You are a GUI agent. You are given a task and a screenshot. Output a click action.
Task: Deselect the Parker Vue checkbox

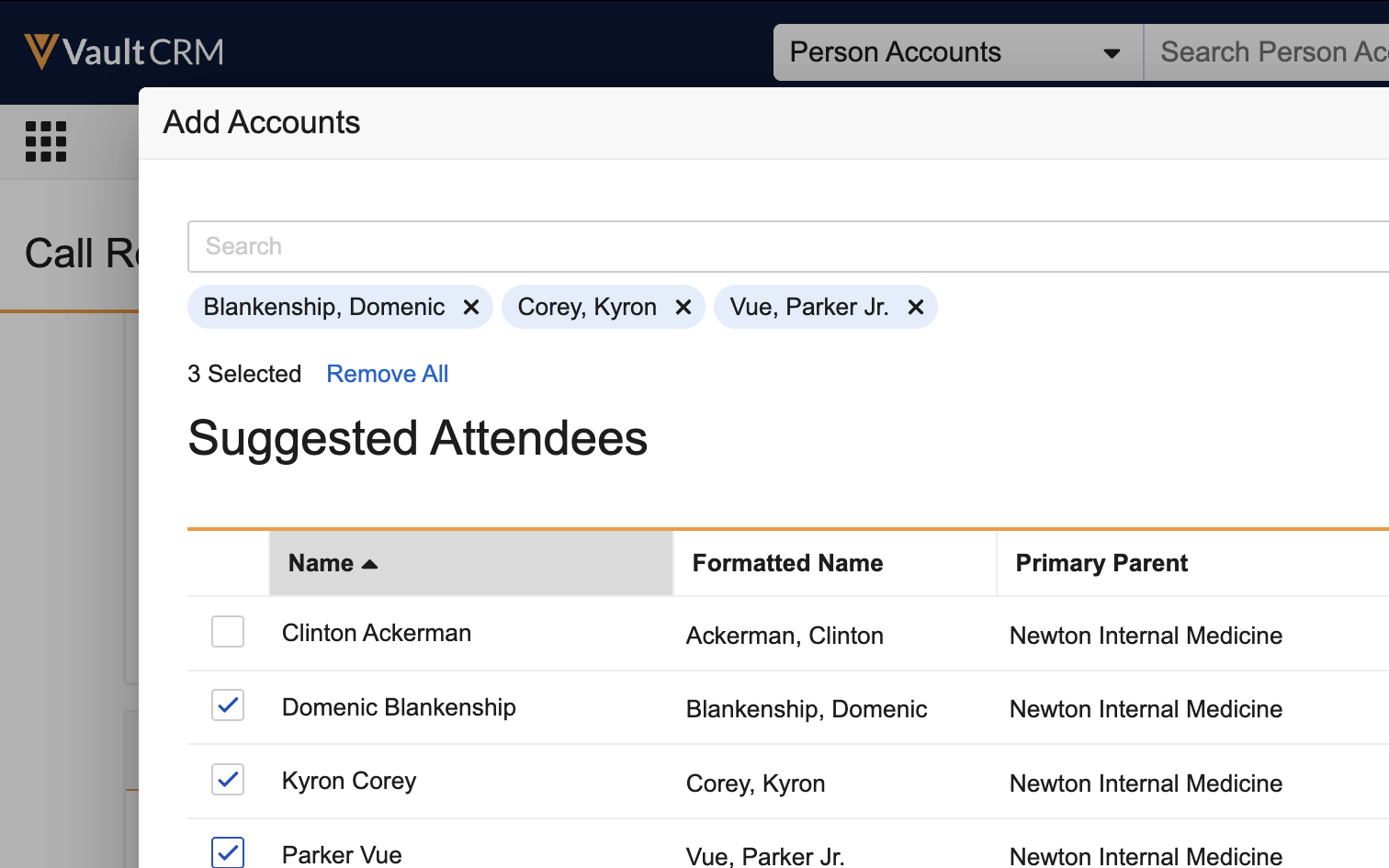(x=228, y=852)
